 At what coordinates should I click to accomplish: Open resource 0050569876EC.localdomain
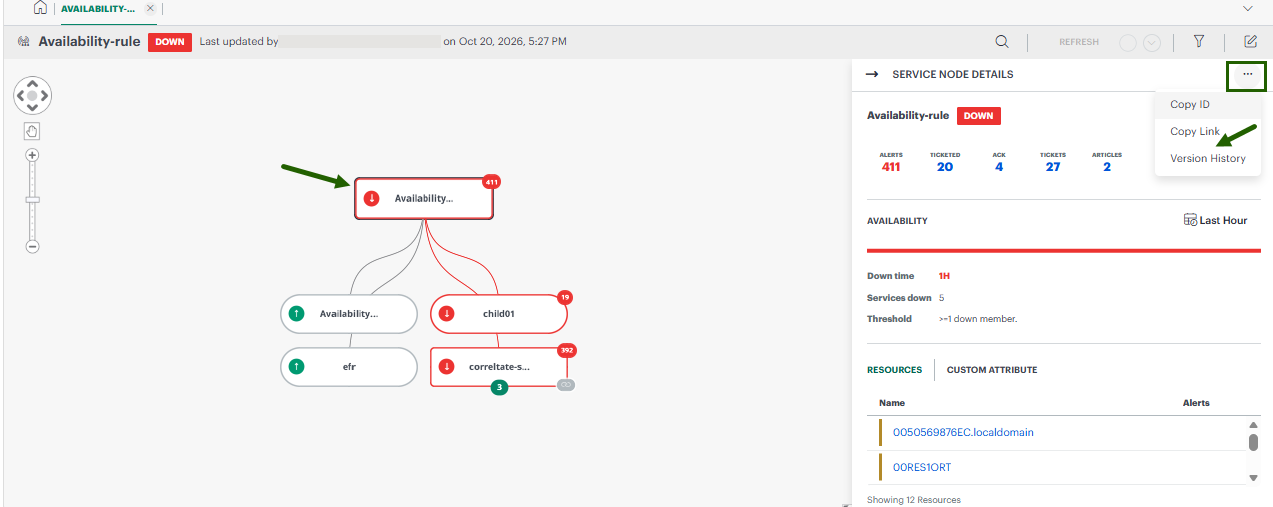(x=963, y=432)
